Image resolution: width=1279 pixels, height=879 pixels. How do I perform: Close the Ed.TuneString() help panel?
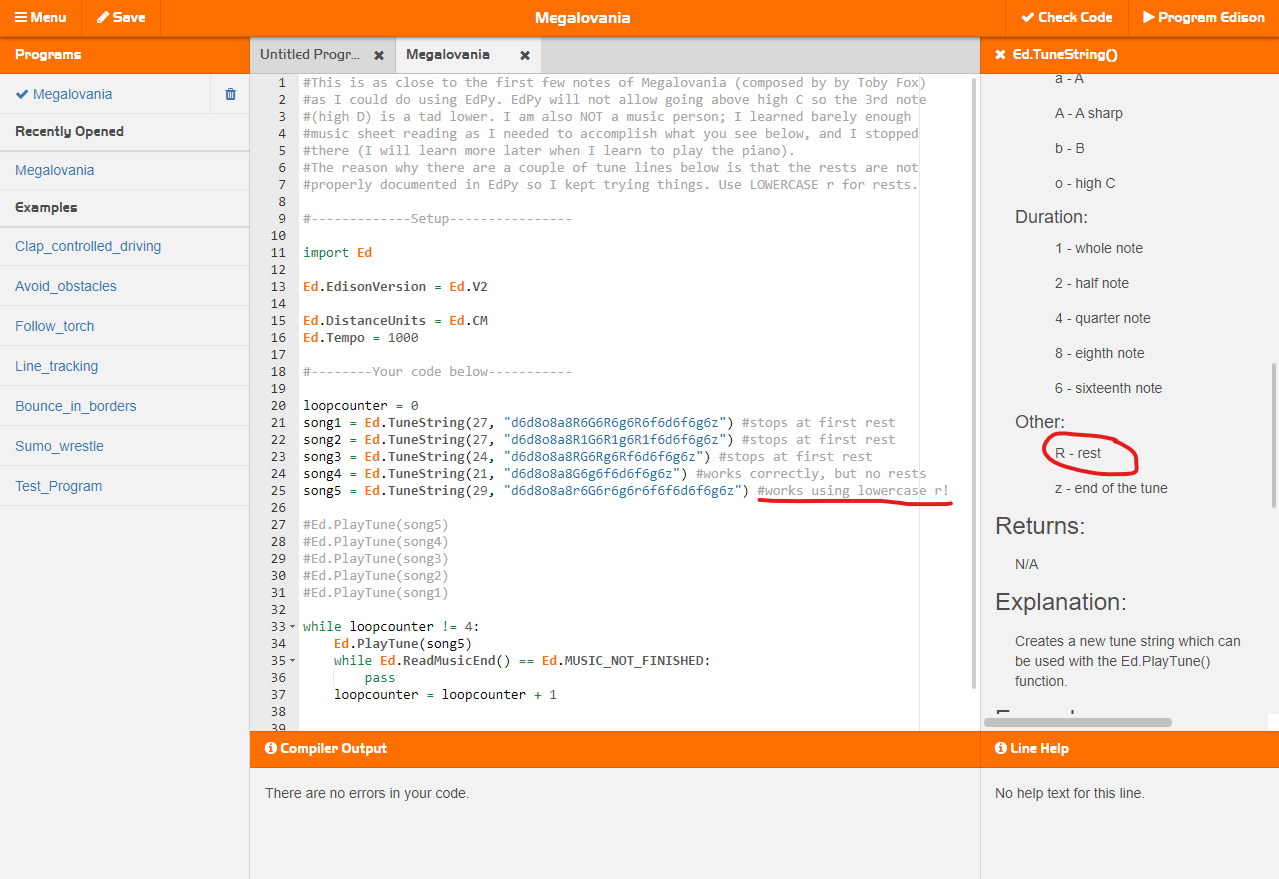[x=1000, y=55]
